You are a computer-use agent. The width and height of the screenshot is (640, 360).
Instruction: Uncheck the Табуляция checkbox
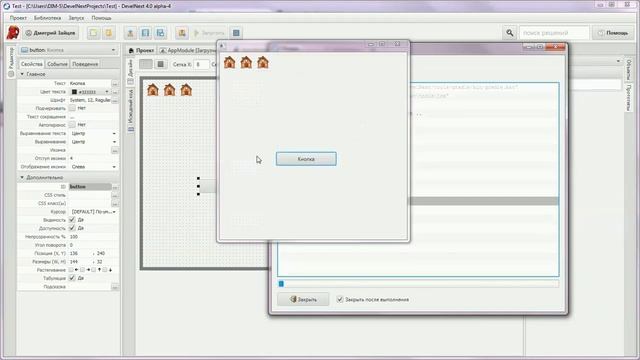click(x=72, y=278)
